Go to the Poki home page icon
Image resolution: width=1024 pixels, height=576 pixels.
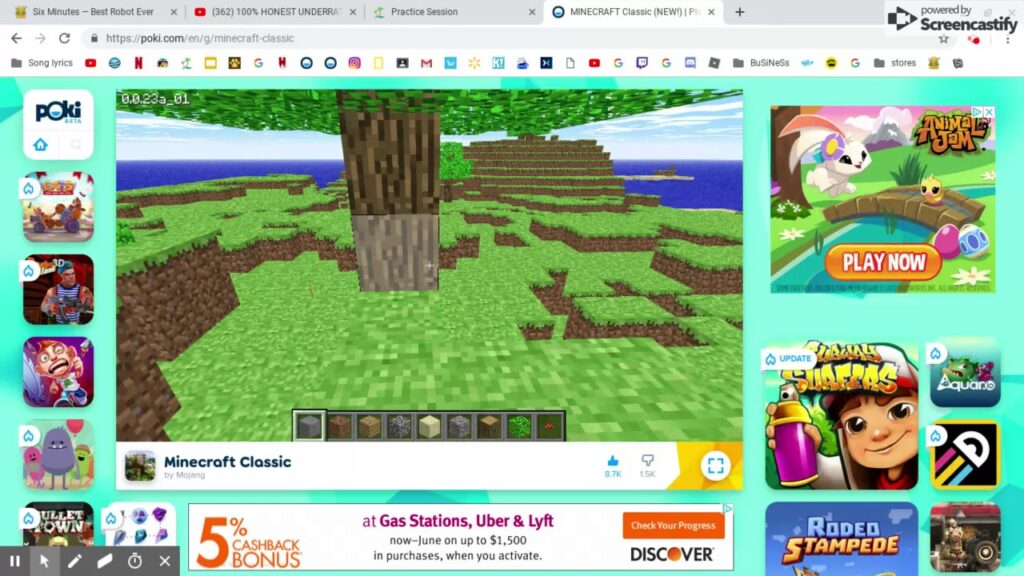(x=40, y=144)
